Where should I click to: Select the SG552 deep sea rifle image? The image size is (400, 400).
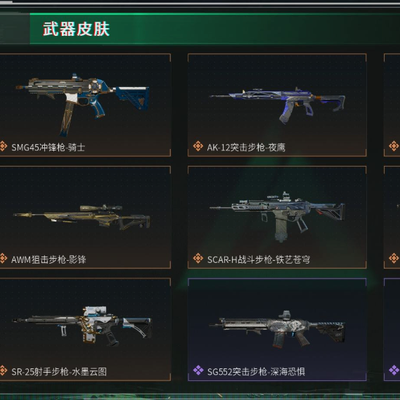point(277,329)
